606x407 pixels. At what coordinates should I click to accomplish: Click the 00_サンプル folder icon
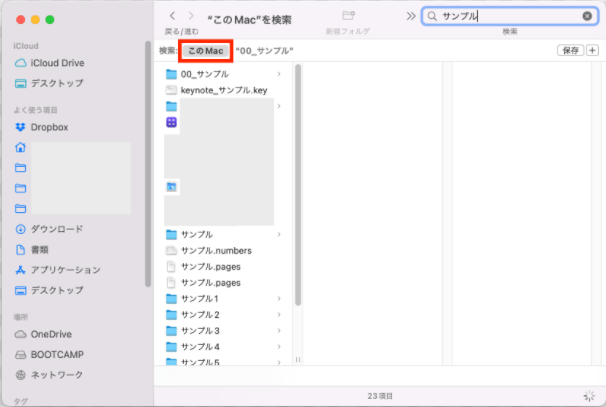[171, 74]
